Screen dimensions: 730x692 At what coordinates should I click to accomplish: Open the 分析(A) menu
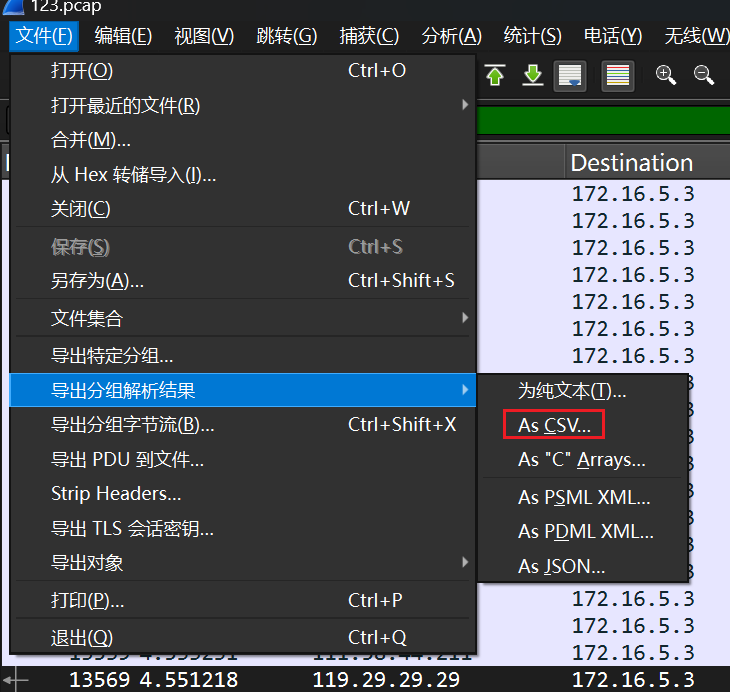451,36
